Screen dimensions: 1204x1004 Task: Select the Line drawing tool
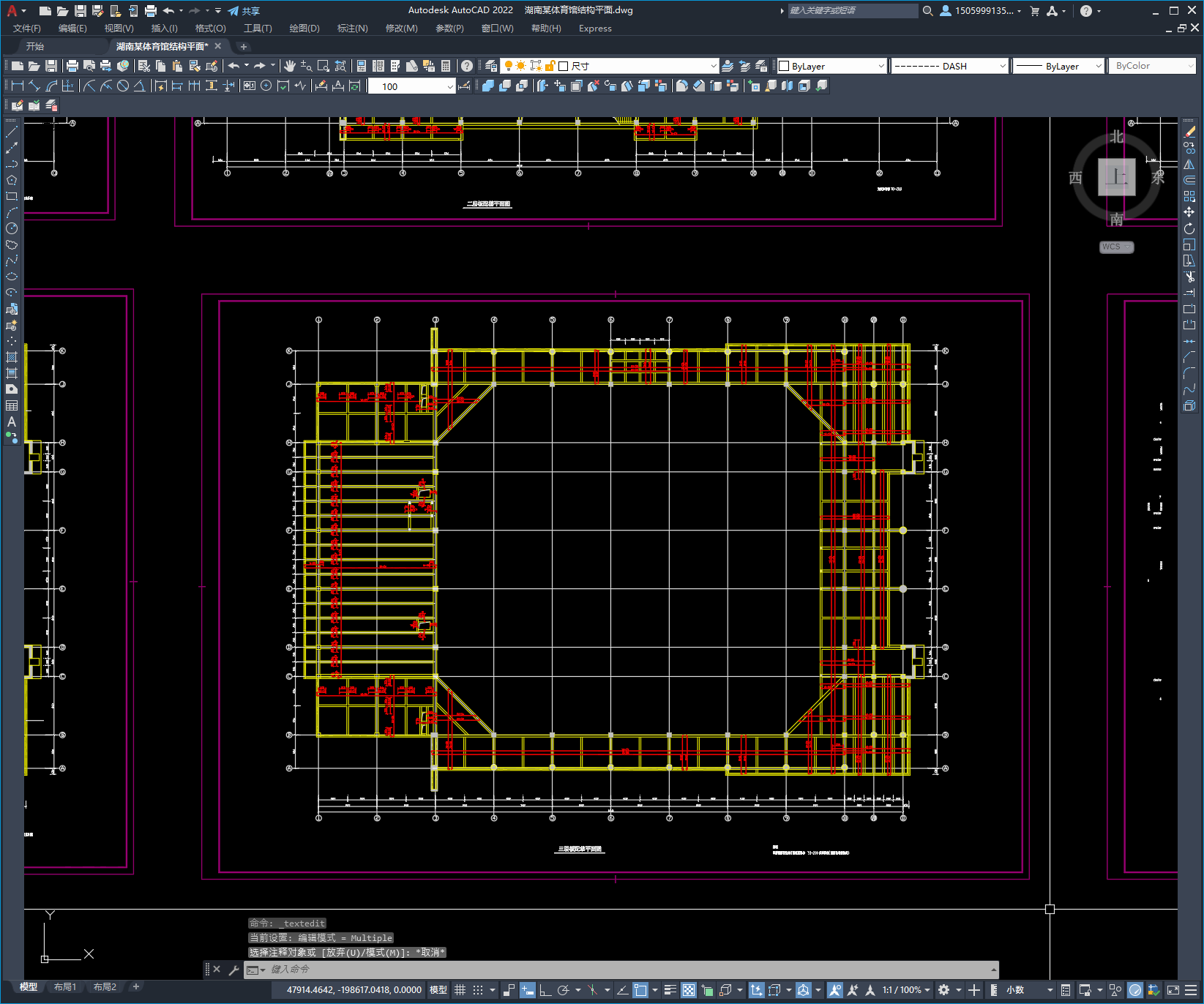tap(12, 132)
